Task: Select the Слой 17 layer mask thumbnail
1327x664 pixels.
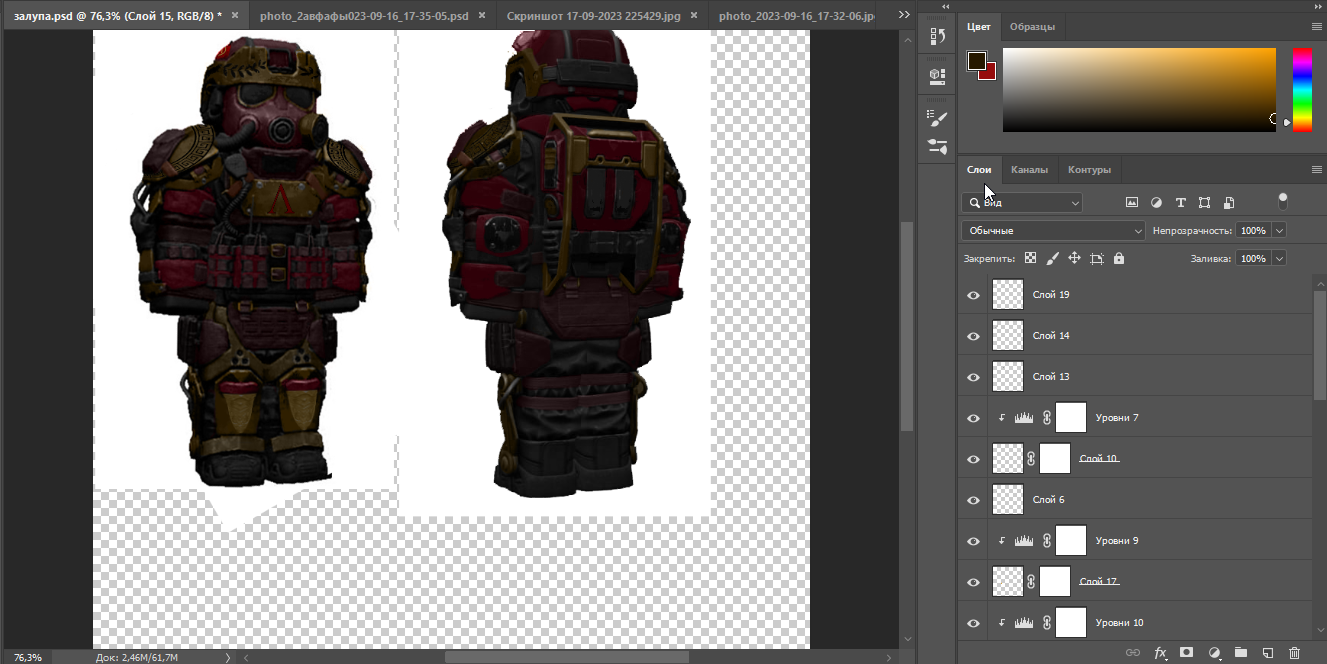Action: click(1055, 582)
